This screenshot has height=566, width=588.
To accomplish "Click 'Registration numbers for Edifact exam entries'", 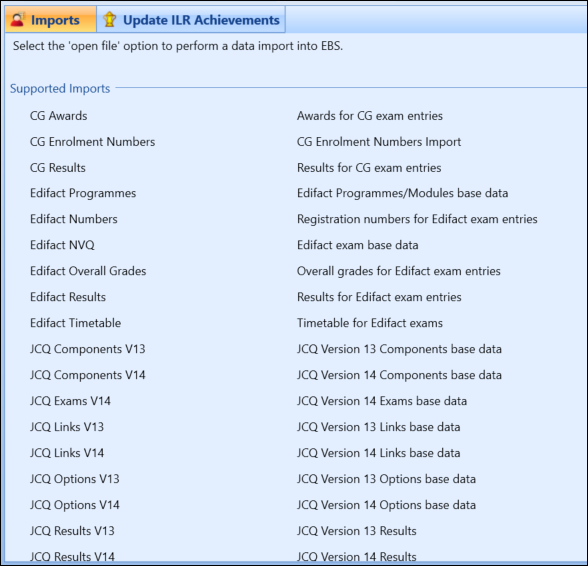I will 417,219.
